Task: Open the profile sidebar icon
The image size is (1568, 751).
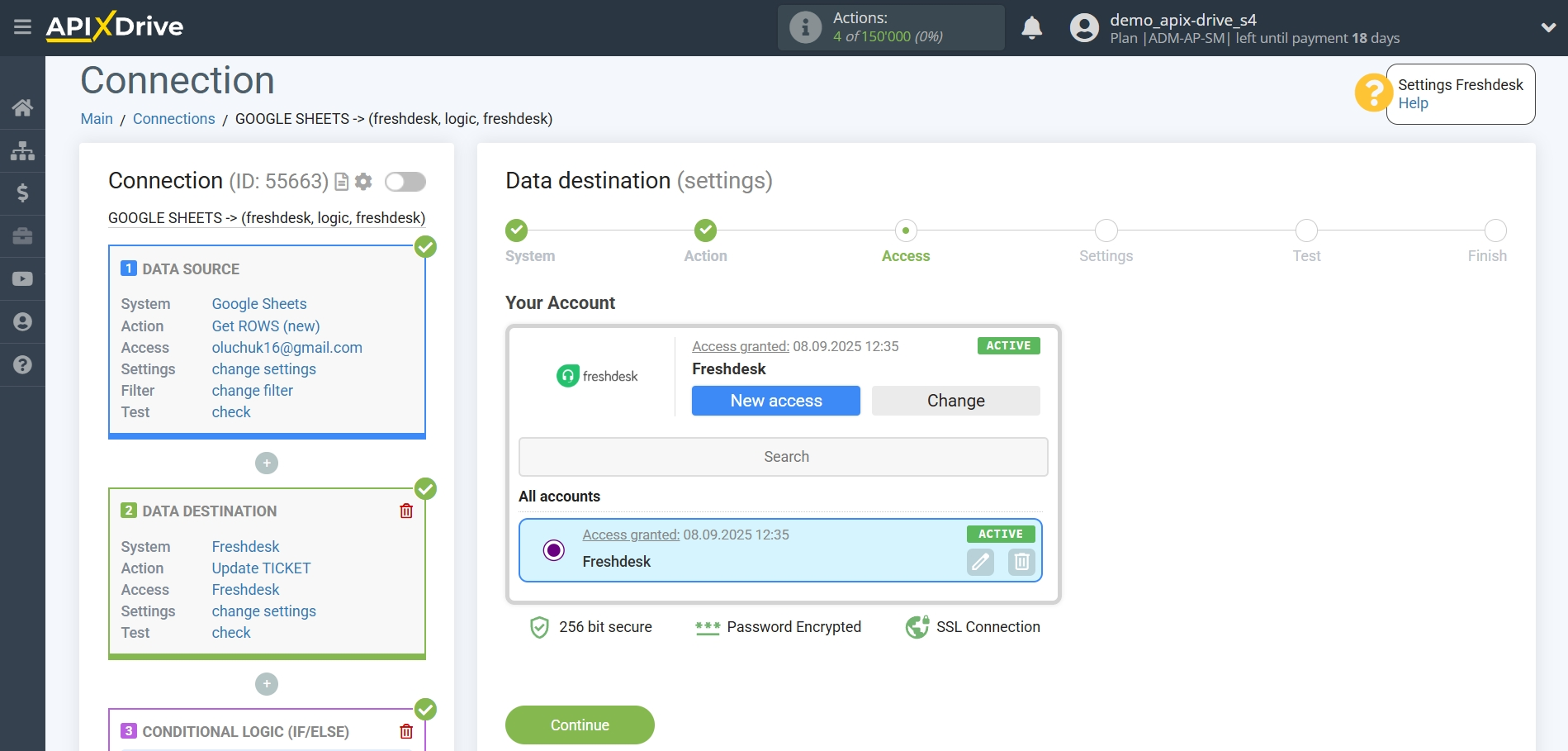Action: [x=22, y=321]
